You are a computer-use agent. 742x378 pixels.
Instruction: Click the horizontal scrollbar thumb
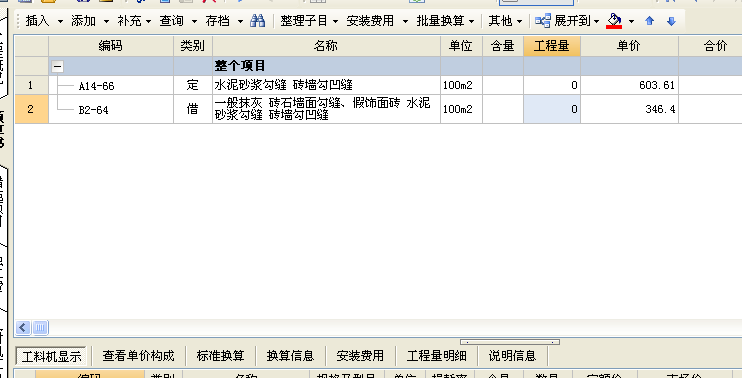(41, 327)
